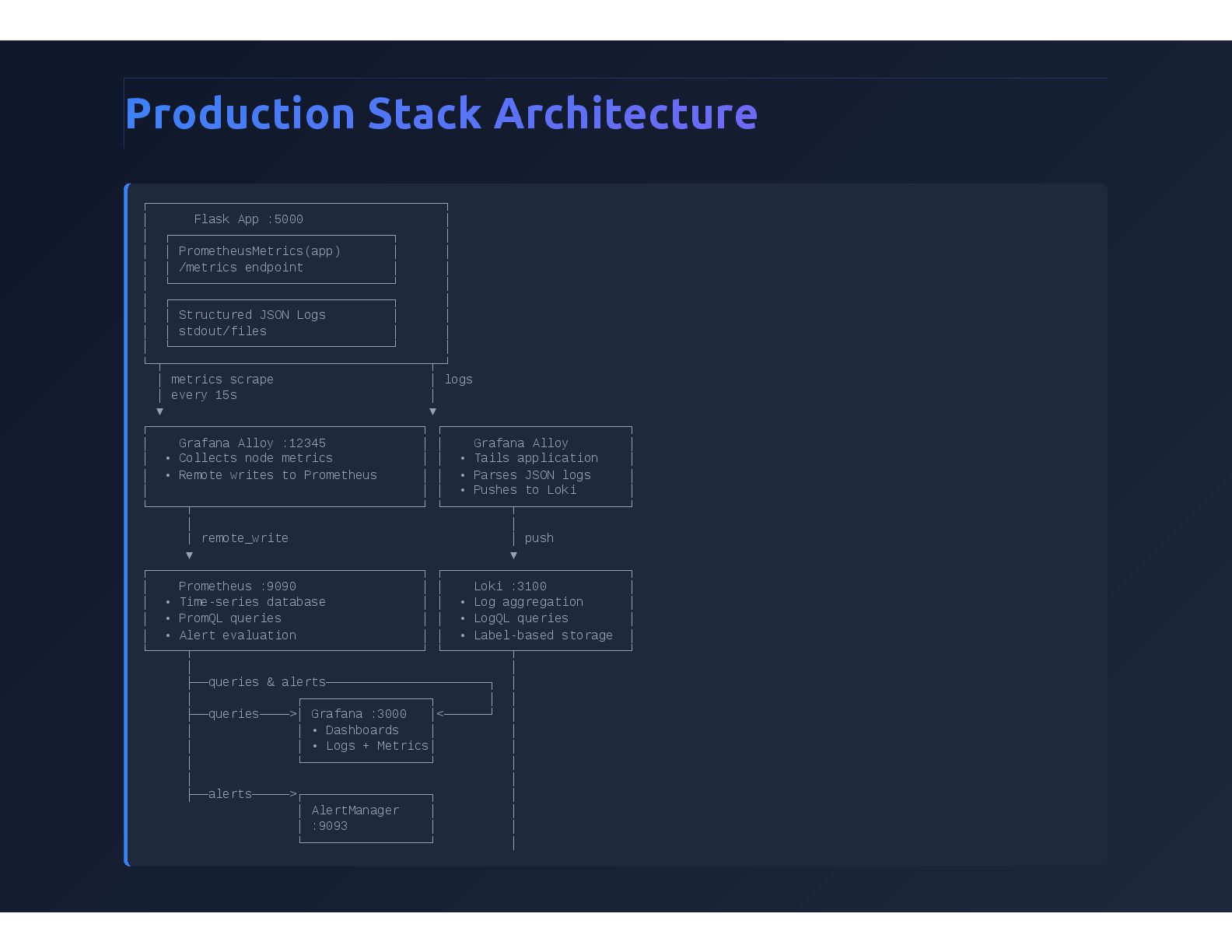The height and width of the screenshot is (952, 1232).
Task: Click the 'alerts' arrow label
Action: (x=229, y=794)
